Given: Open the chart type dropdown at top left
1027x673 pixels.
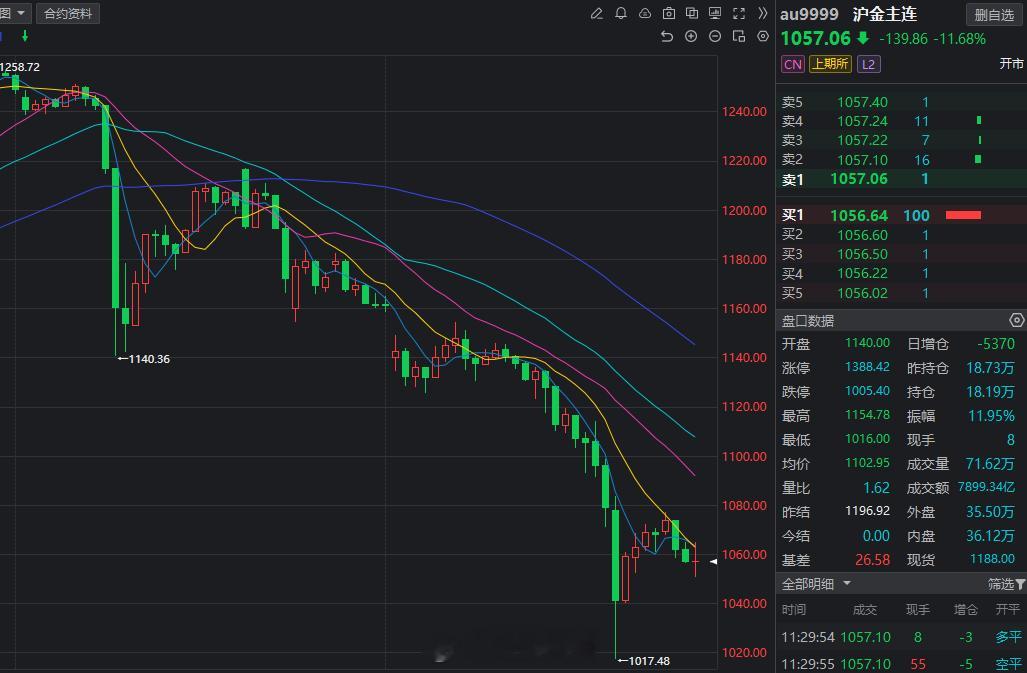Looking at the screenshot, I should click(x=14, y=13).
